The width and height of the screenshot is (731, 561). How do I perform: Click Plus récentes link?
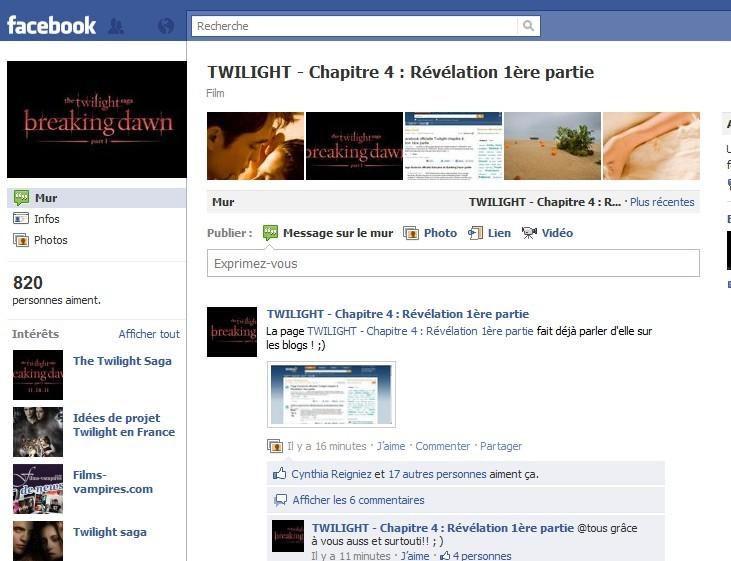click(662, 202)
